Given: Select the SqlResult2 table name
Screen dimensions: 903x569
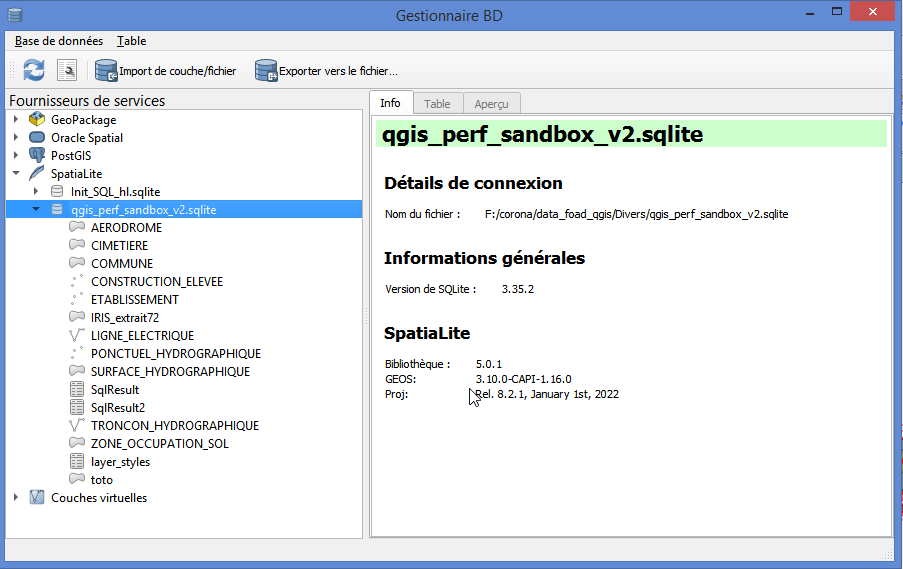Looking at the screenshot, I should 117,408.
